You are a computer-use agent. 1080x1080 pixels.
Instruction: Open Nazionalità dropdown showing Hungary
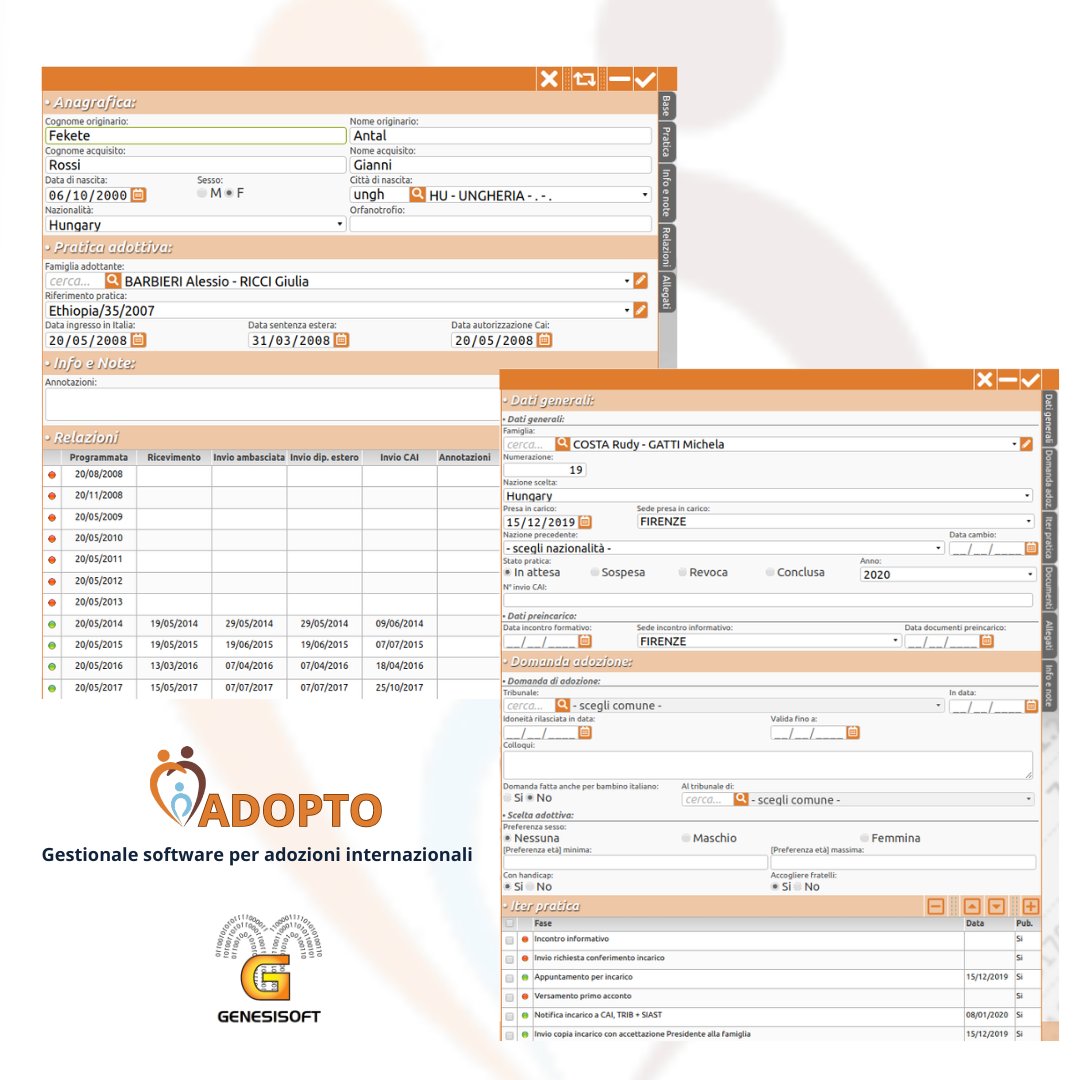point(195,225)
